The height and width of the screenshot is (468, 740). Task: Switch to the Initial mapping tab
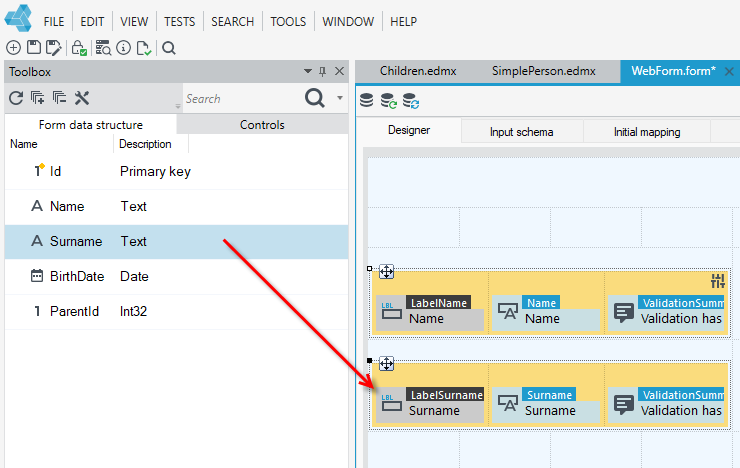[x=647, y=132]
